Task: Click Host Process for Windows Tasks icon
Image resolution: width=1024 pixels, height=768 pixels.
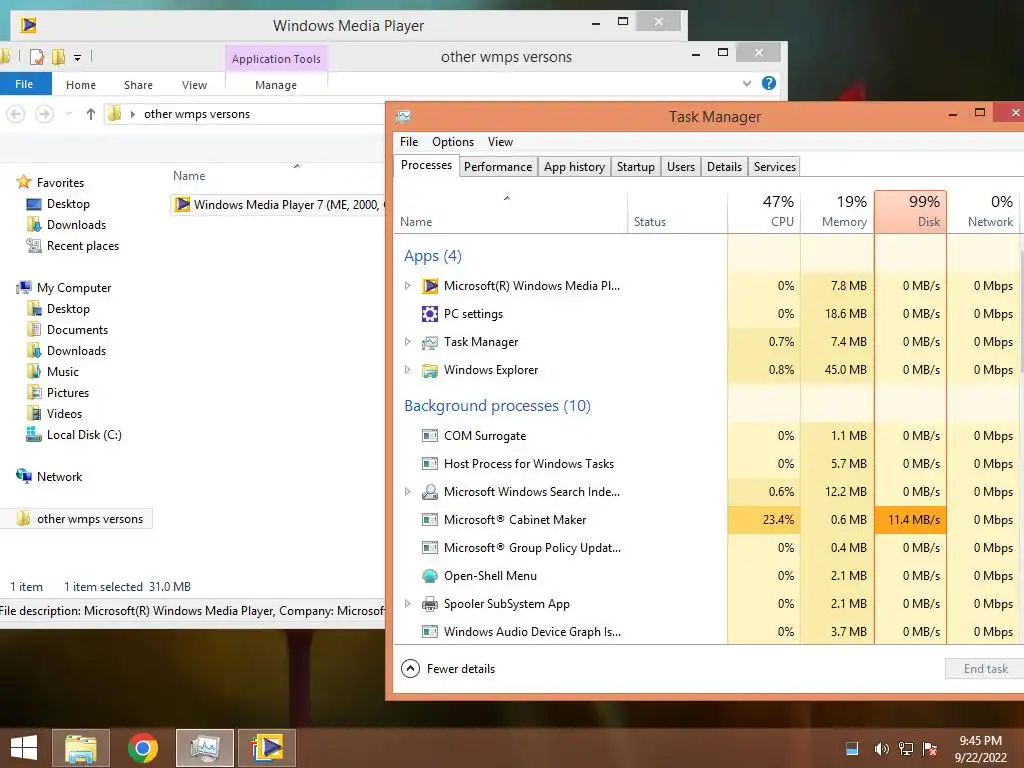Action: click(430, 464)
